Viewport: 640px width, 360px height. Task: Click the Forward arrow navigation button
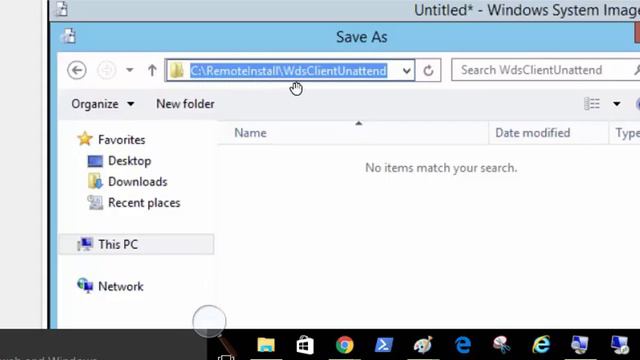pos(107,70)
